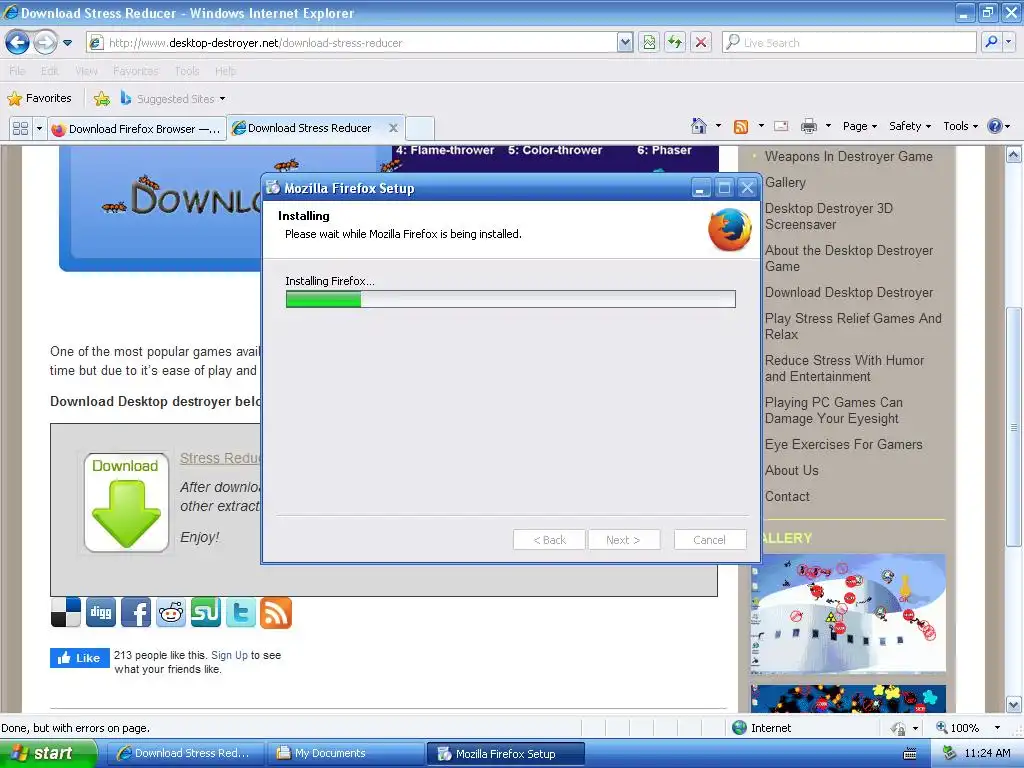Open the Windows start button

[48, 753]
